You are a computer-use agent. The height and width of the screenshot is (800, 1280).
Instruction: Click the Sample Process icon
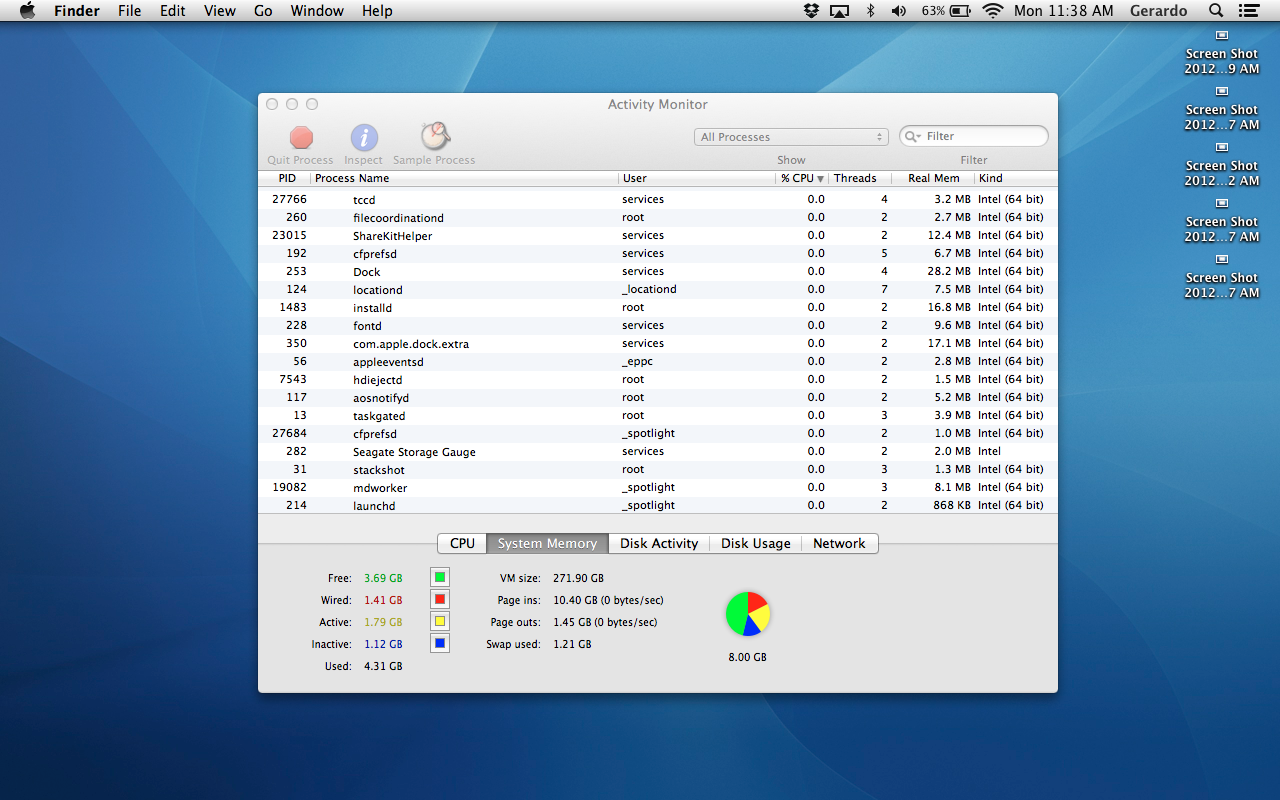(434, 137)
